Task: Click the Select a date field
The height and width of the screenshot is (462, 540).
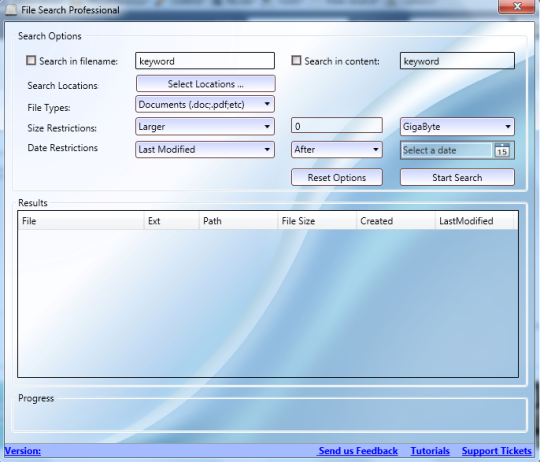Action: point(446,150)
